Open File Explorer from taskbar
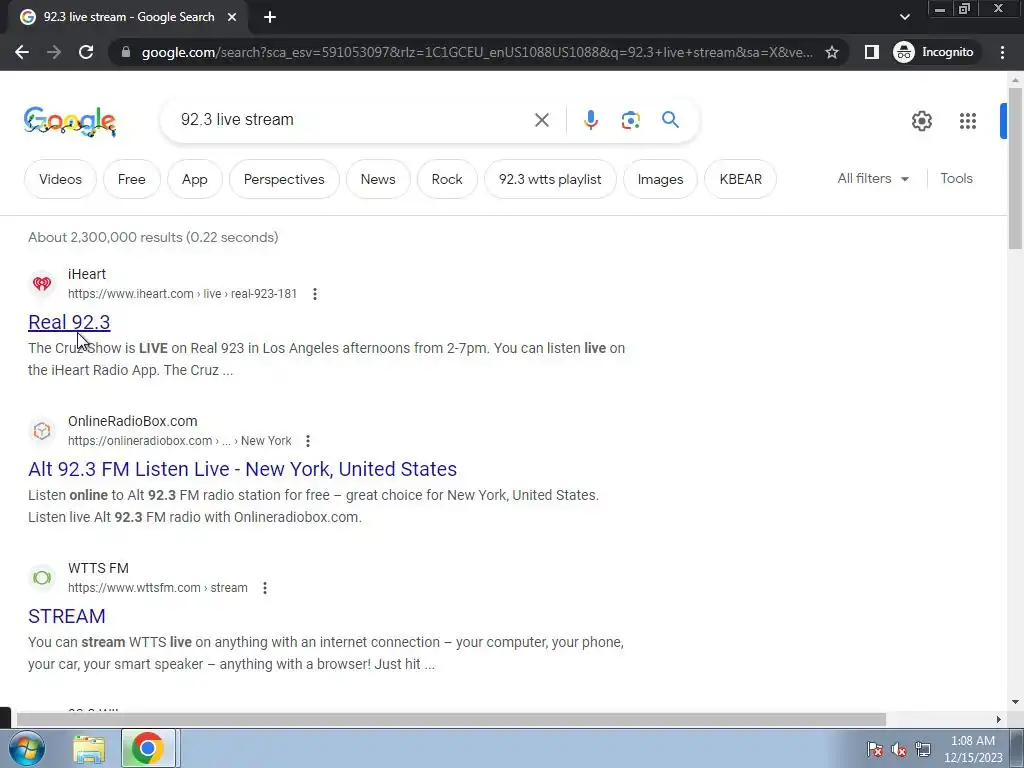 tap(89, 749)
